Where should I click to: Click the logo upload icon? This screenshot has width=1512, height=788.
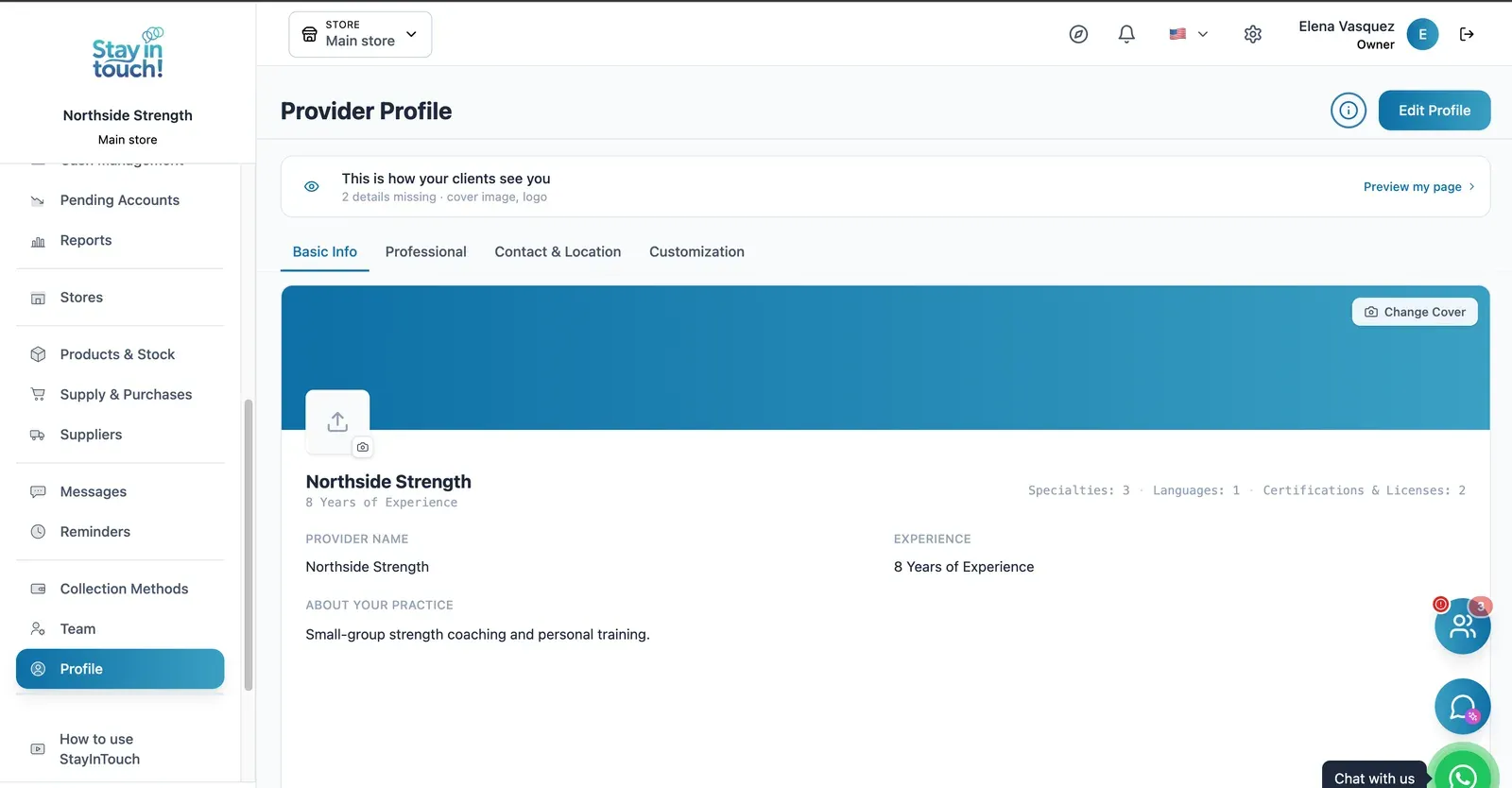pos(337,421)
